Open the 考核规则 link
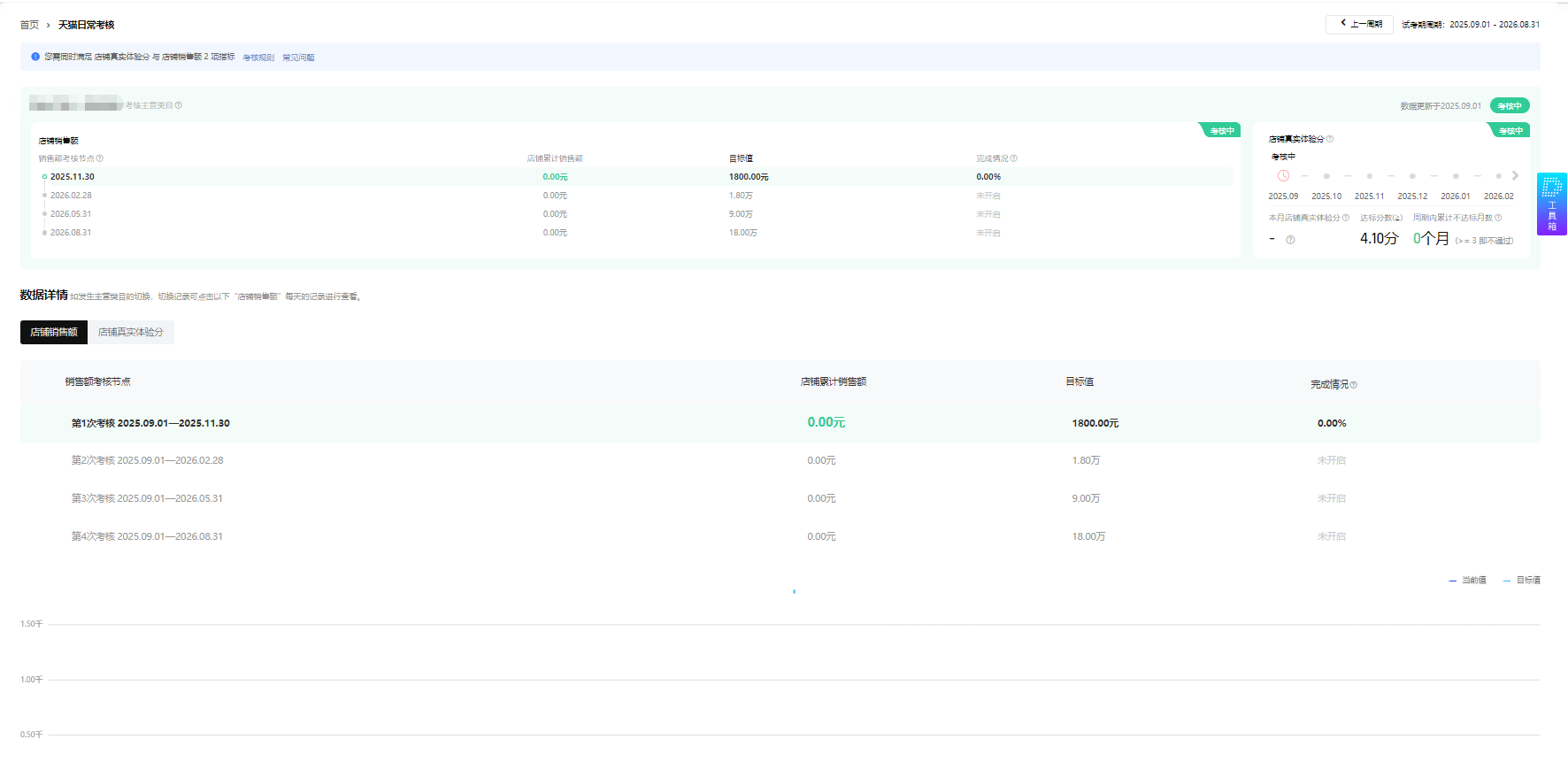Viewport: 1568px width, 770px height. (x=258, y=58)
